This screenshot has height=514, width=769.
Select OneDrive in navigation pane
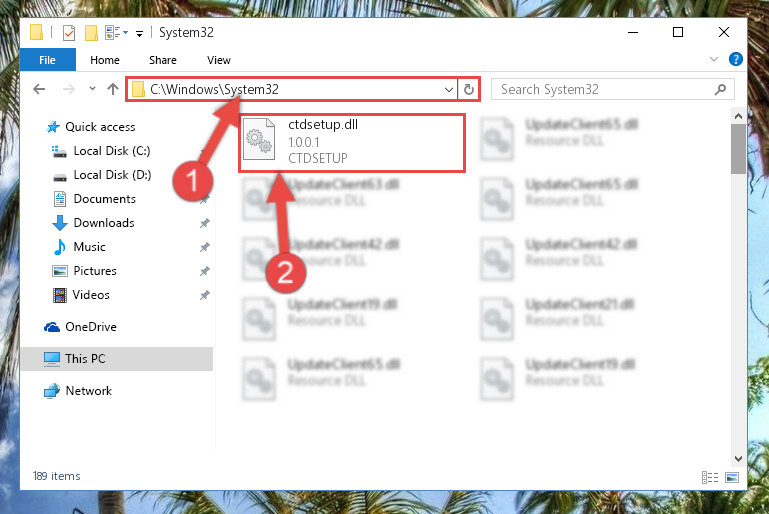tap(91, 327)
